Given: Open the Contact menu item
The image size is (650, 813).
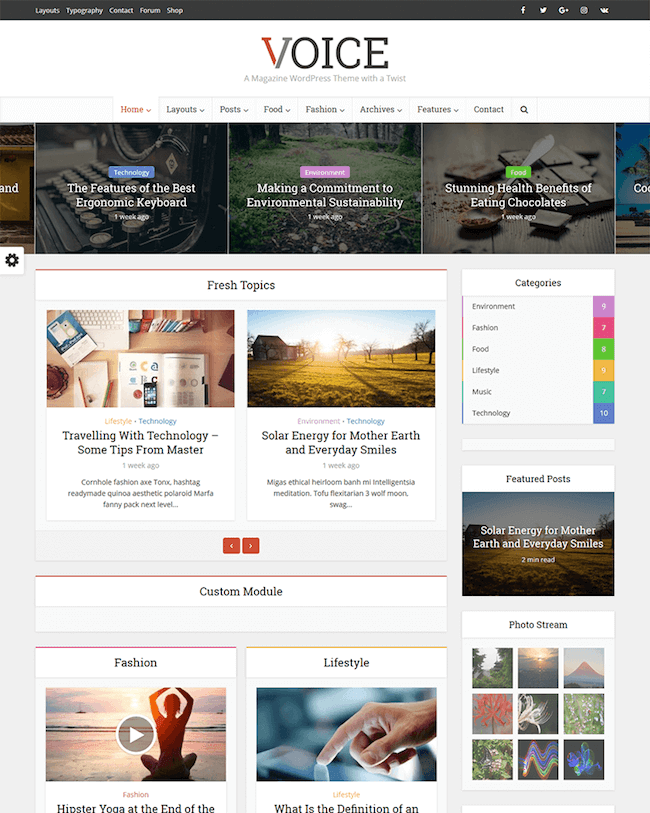Looking at the screenshot, I should pos(488,109).
